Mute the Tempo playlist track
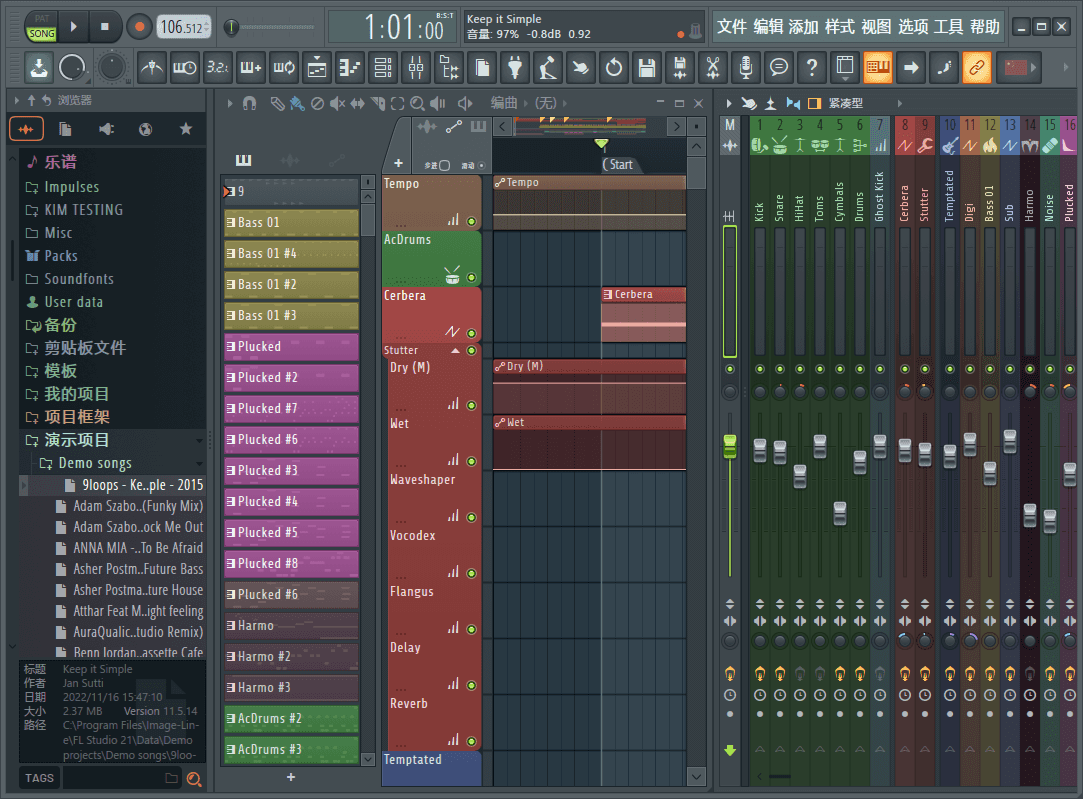 coord(472,221)
